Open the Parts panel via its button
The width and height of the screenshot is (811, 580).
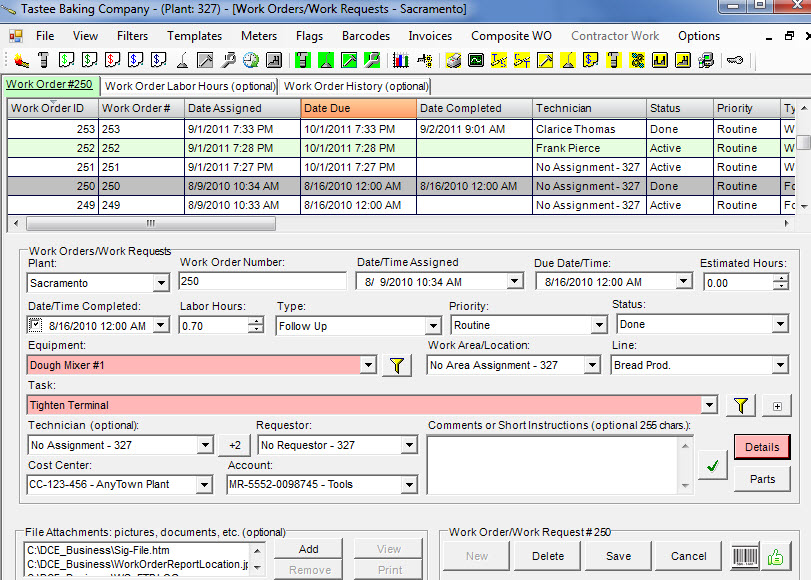(761, 479)
